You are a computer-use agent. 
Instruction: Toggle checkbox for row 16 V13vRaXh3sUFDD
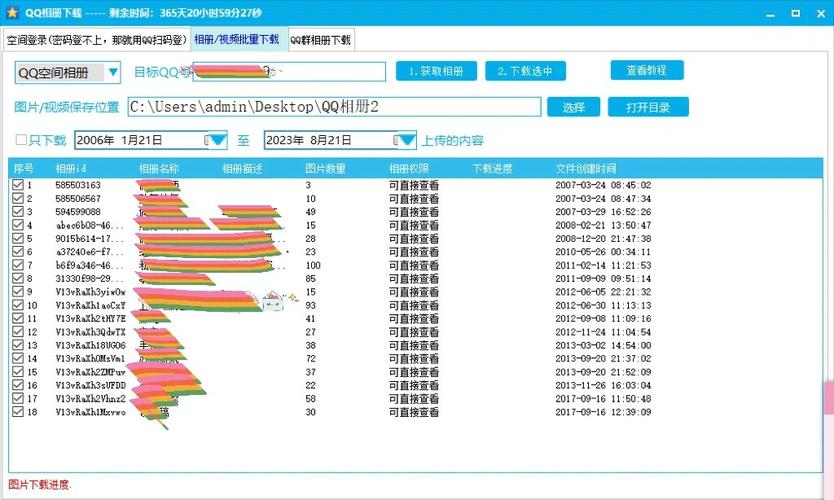(x=18, y=385)
